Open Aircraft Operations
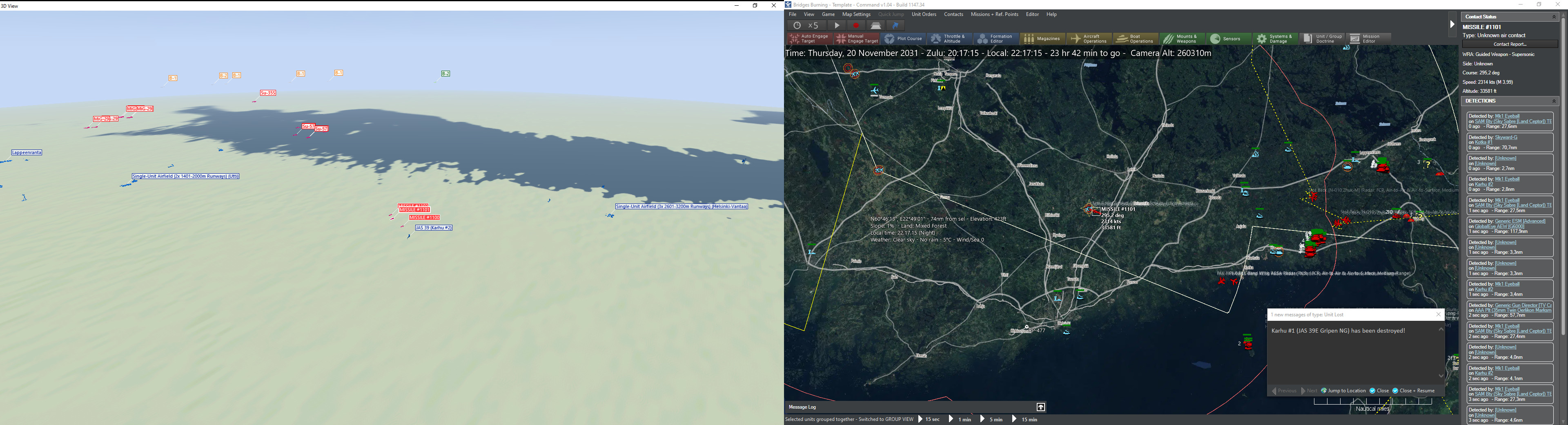The width and height of the screenshot is (1568, 425). (x=1089, y=39)
